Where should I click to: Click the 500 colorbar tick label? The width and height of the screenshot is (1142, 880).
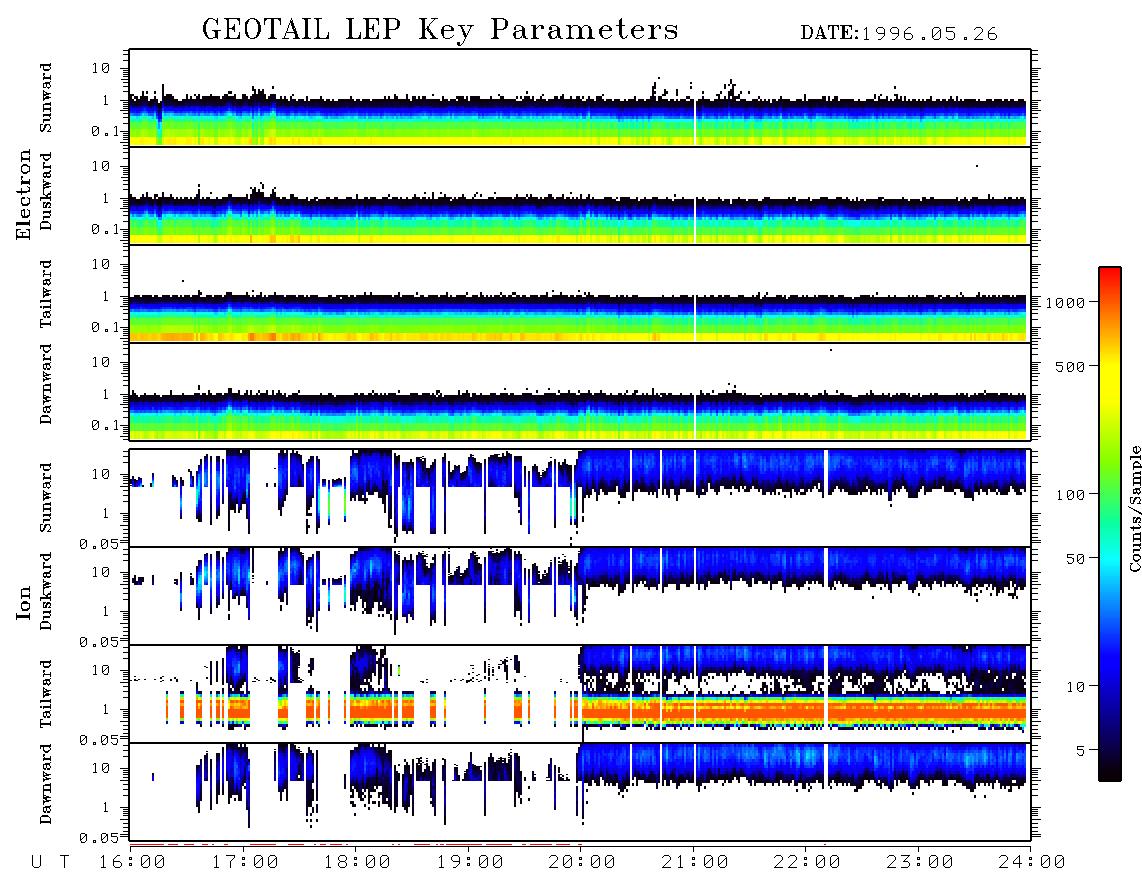tap(1070, 366)
